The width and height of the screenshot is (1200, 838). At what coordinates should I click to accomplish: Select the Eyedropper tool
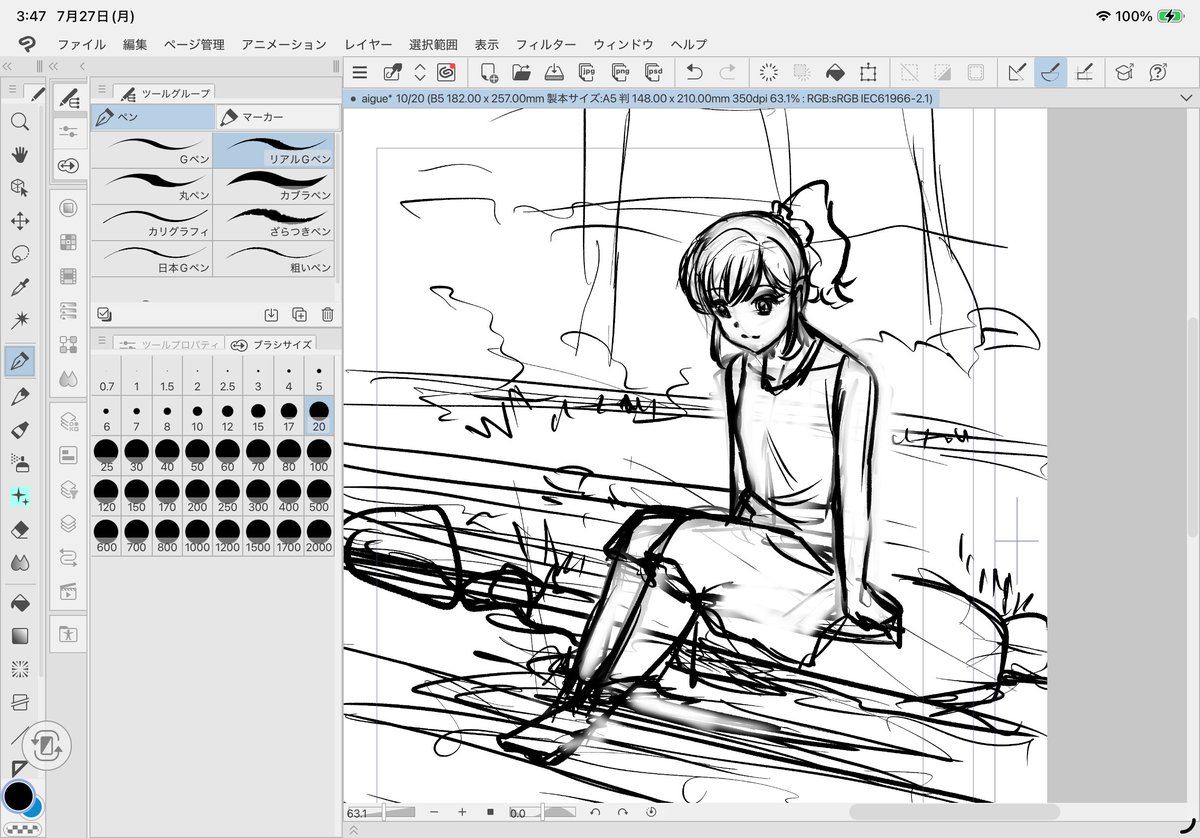(x=19, y=288)
